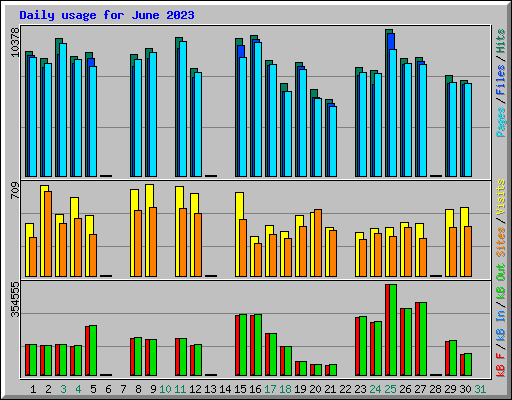This screenshot has width=512, height=400.
Task: Click the 709 axis label
Action: [15, 191]
